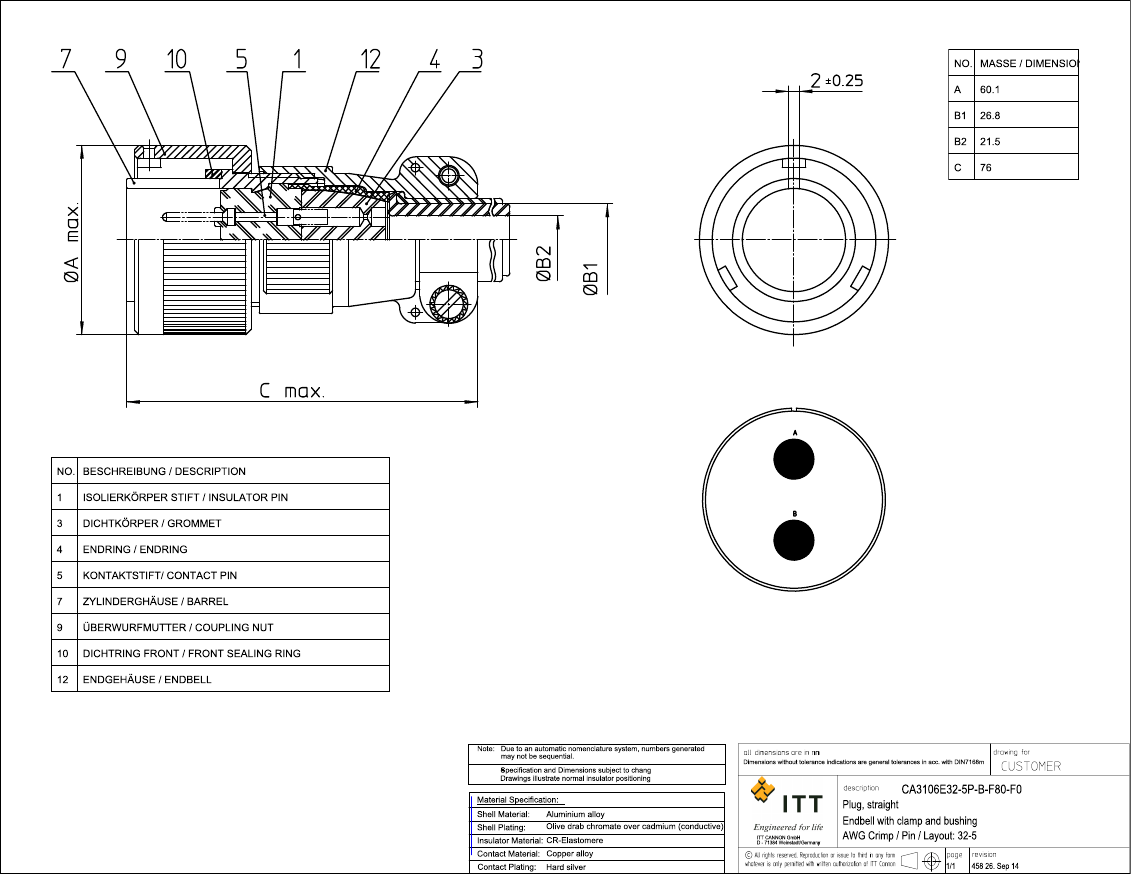Click the ØB2 dimension label
Screen dimensions: 1131x874
pyautogui.click(x=545, y=263)
